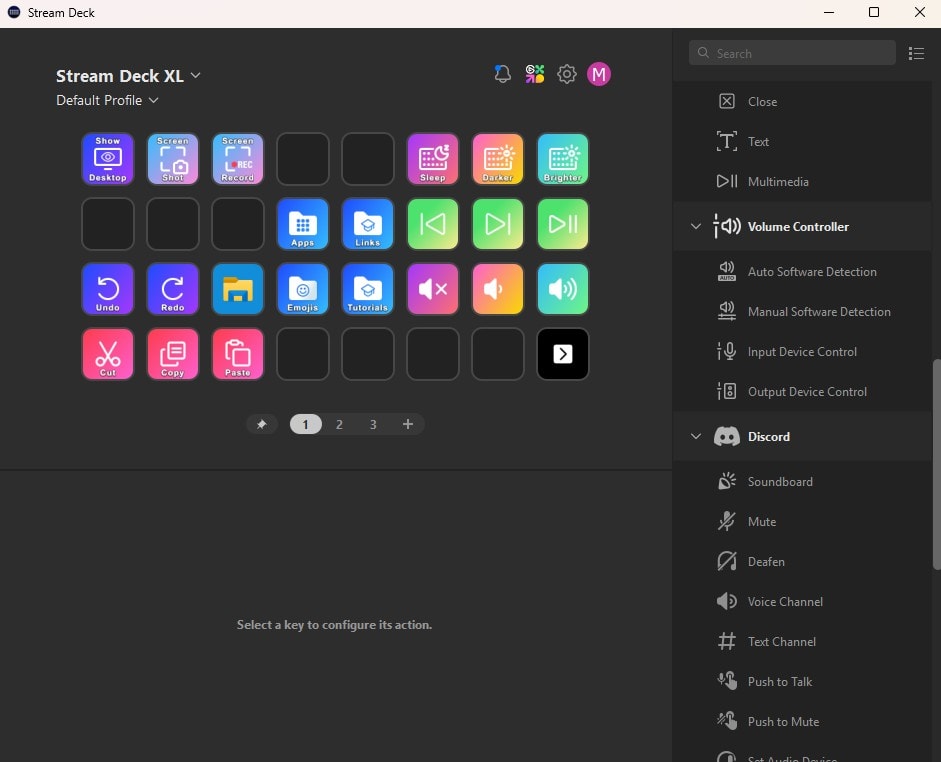This screenshot has width=941, height=762.
Task: Select the Screen Shot key
Action: [x=173, y=159]
